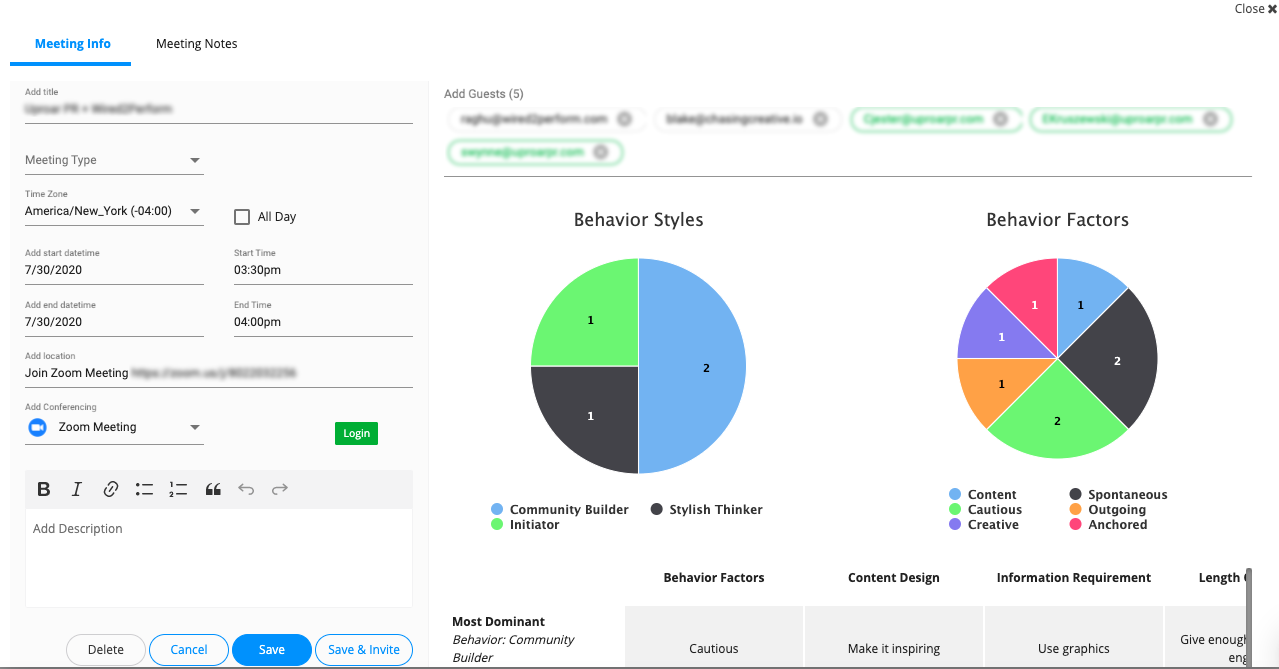The height and width of the screenshot is (669, 1279).
Task: Click the Save button
Action: pos(272,650)
